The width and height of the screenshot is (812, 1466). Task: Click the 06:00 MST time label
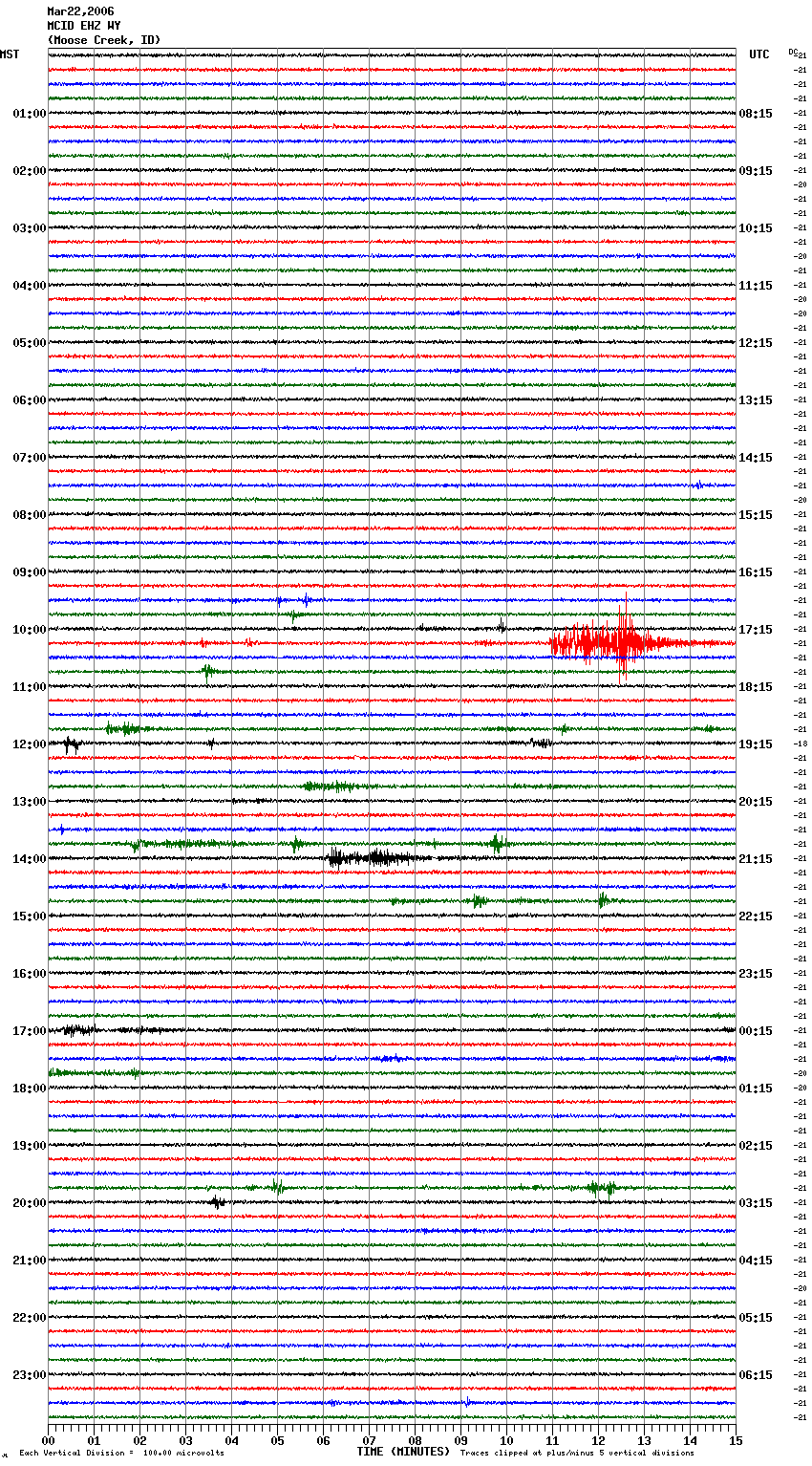tap(30, 400)
